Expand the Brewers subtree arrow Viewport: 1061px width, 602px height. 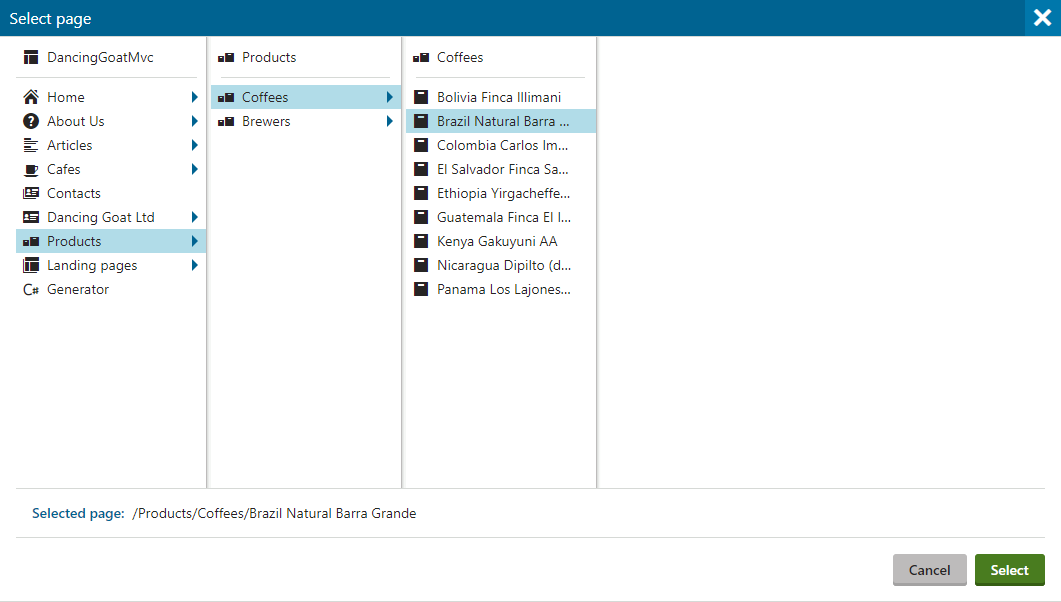pyautogui.click(x=390, y=121)
